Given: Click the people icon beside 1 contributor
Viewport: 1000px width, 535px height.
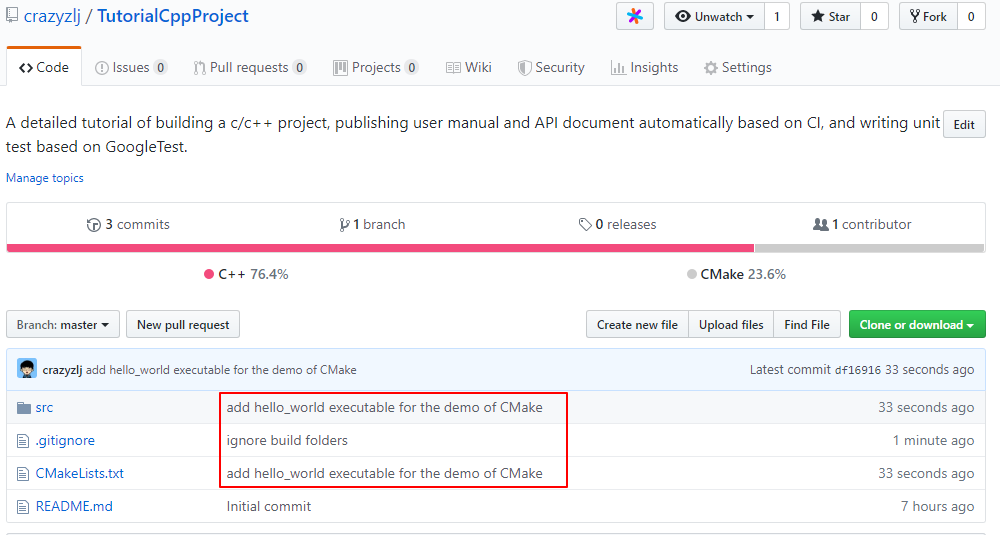Looking at the screenshot, I should (x=821, y=224).
